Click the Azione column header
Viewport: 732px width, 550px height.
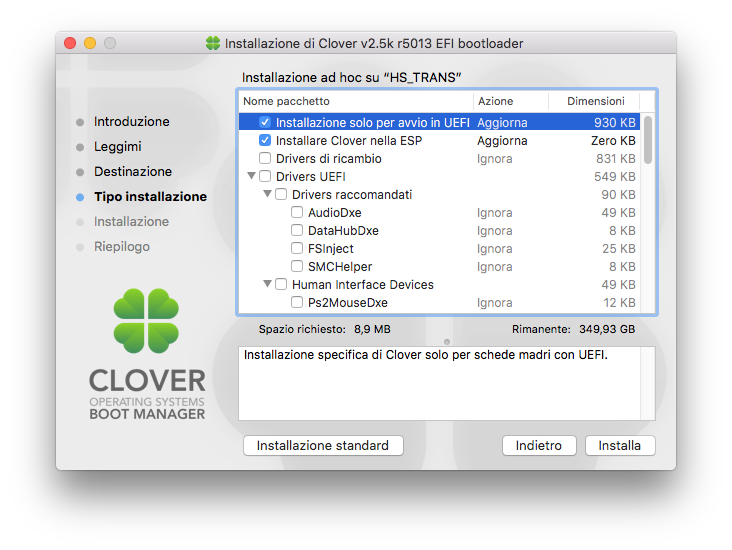(x=511, y=101)
